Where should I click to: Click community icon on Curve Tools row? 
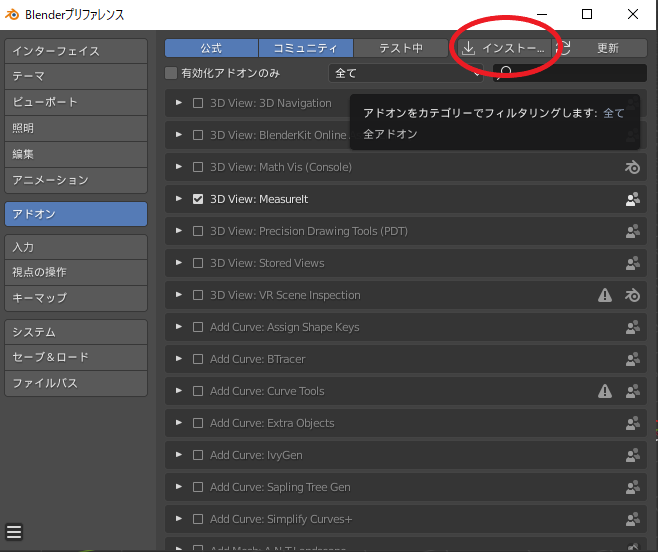pos(632,391)
